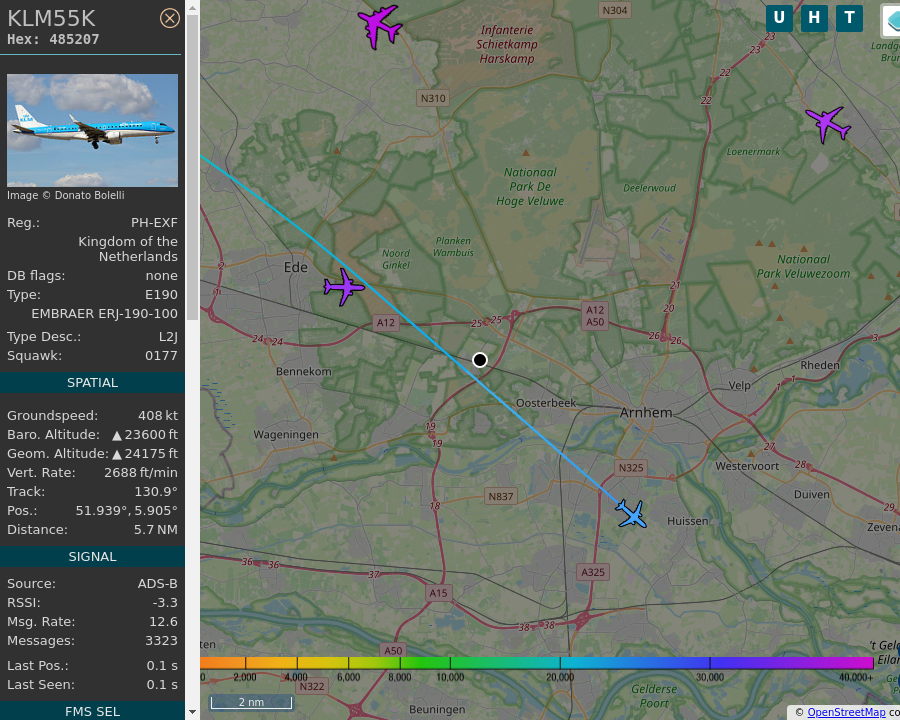900x720 pixels.
Task: Select the purple aircraft near Loenermark
Action: click(x=828, y=124)
